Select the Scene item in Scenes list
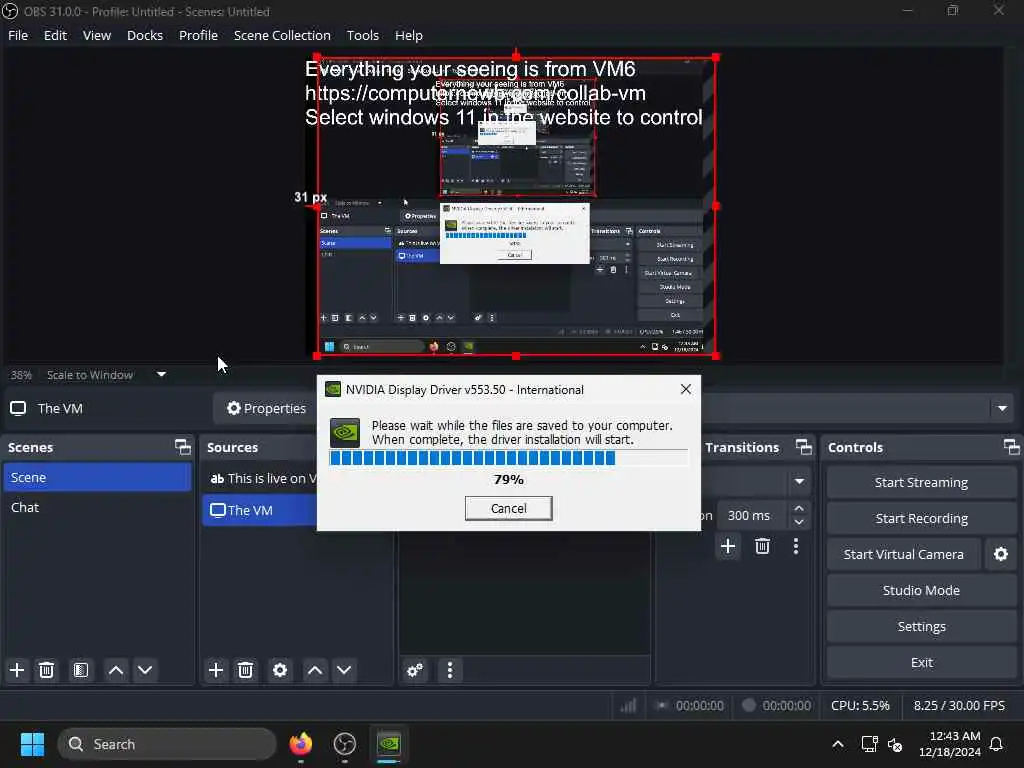This screenshot has width=1024, height=768. pos(97,477)
